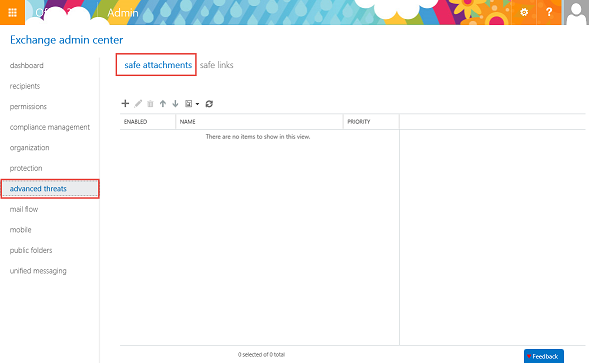Click the Admin link in the header

pyautogui.click(x=123, y=13)
